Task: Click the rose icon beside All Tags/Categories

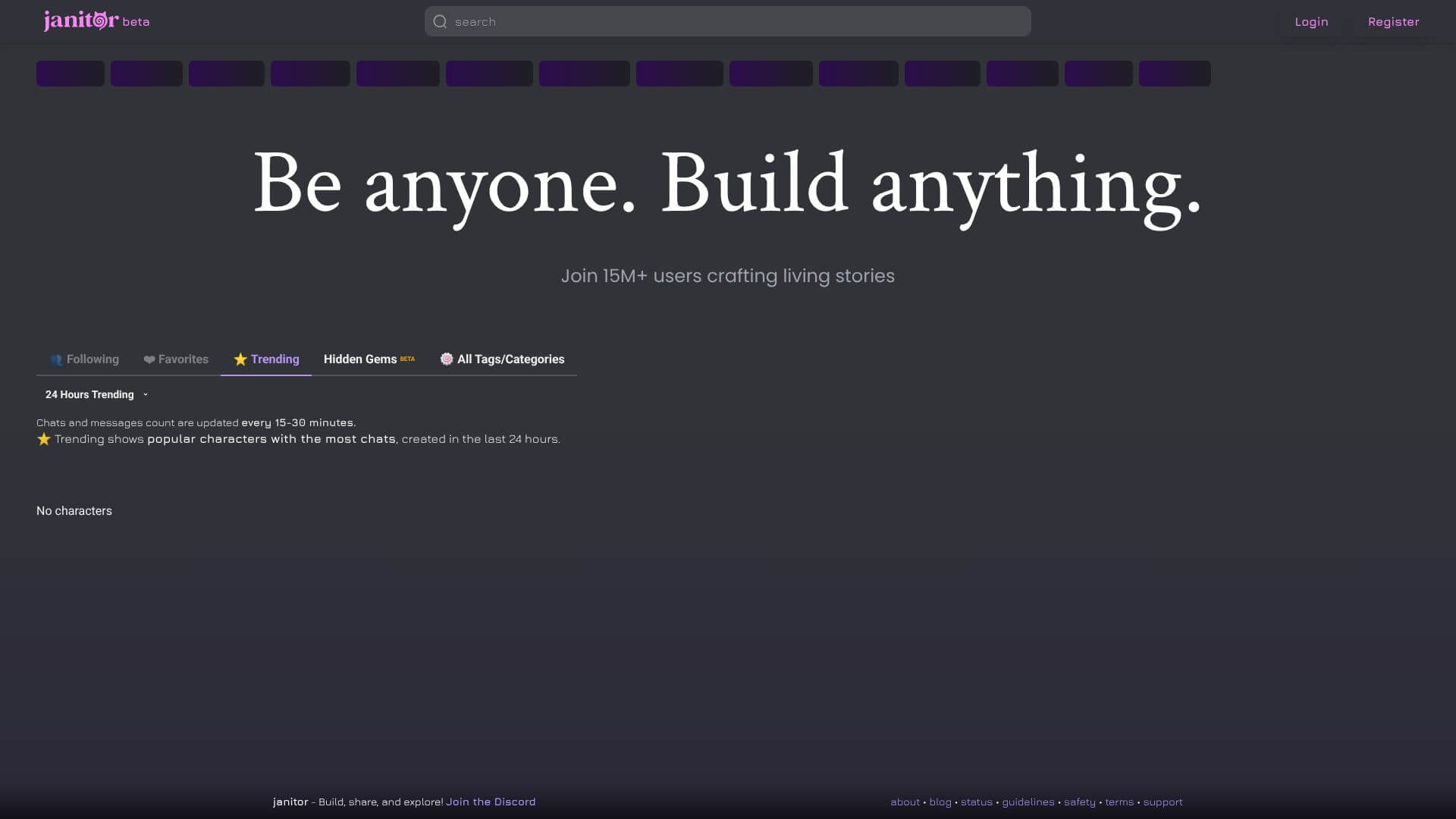Action: 446,359
